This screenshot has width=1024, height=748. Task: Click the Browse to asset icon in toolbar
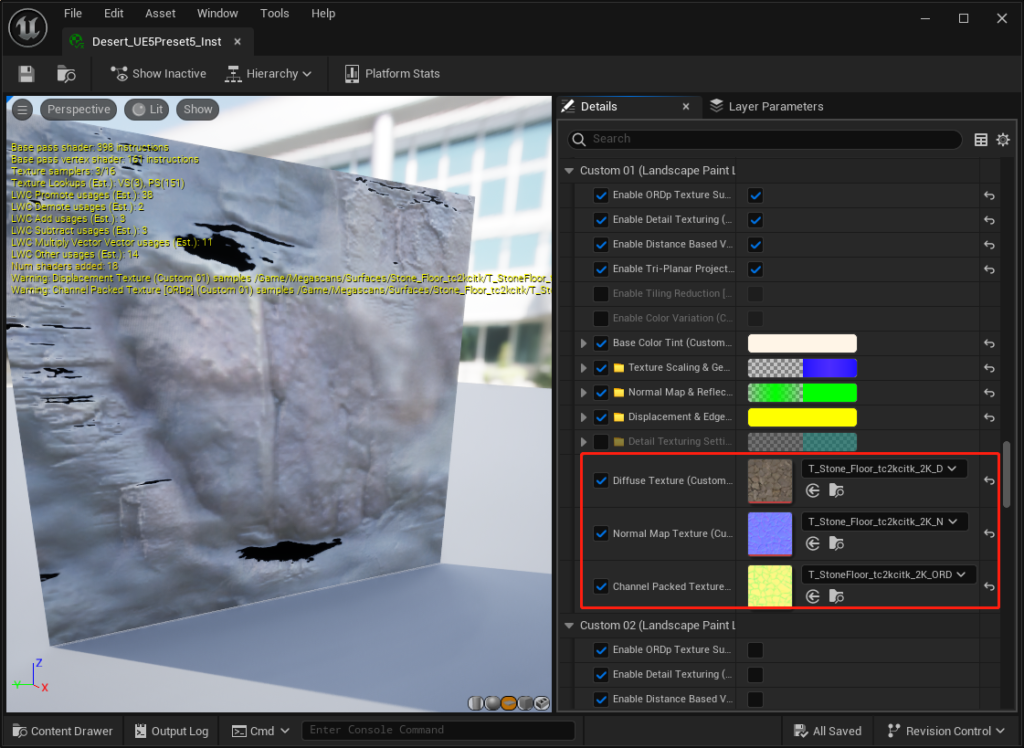(x=66, y=74)
